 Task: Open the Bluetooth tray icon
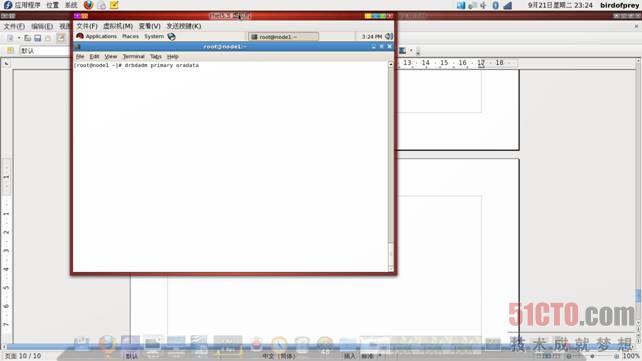point(495,5)
